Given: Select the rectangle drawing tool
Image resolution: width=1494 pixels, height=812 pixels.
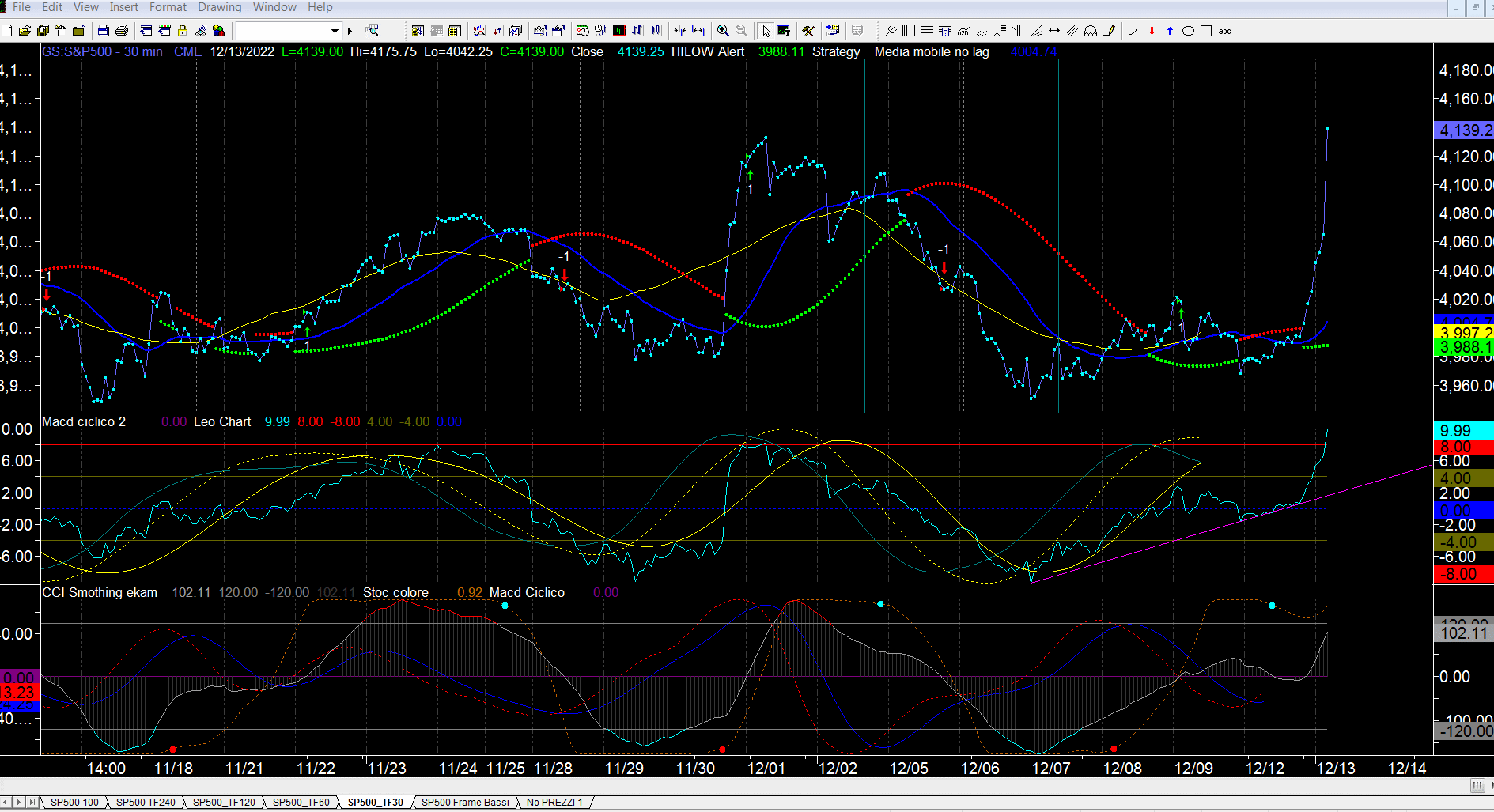Looking at the screenshot, I should (x=1206, y=31).
